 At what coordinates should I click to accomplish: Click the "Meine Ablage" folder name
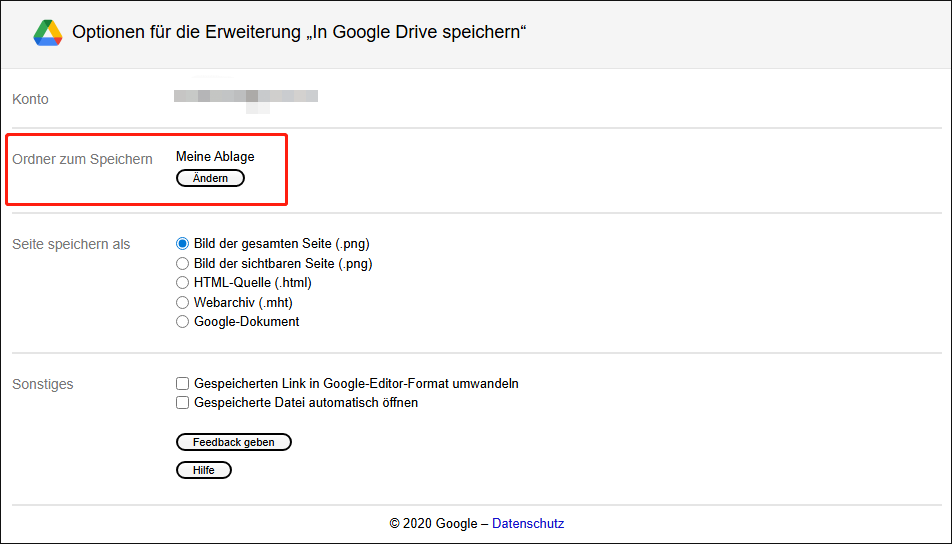click(215, 157)
